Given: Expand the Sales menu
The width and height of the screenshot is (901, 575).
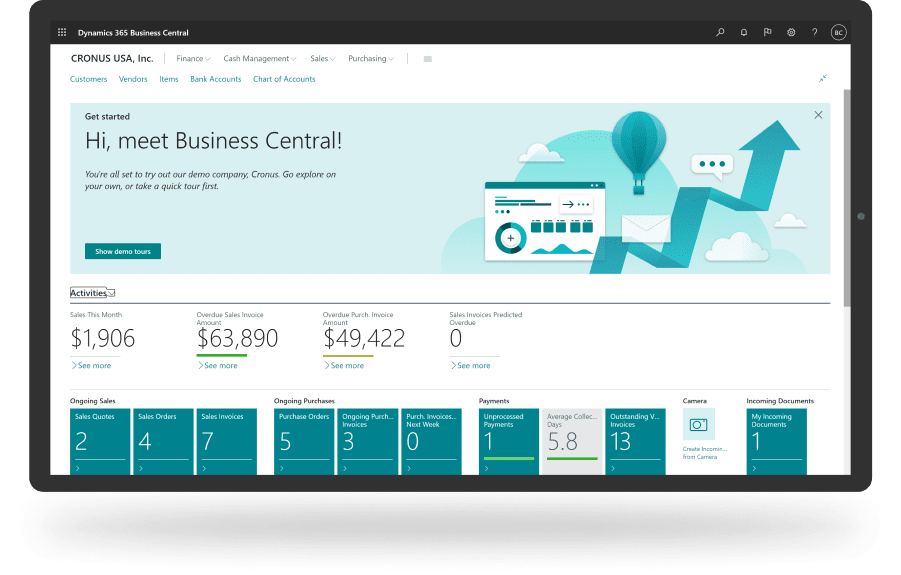Looking at the screenshot, I should 322,59.
